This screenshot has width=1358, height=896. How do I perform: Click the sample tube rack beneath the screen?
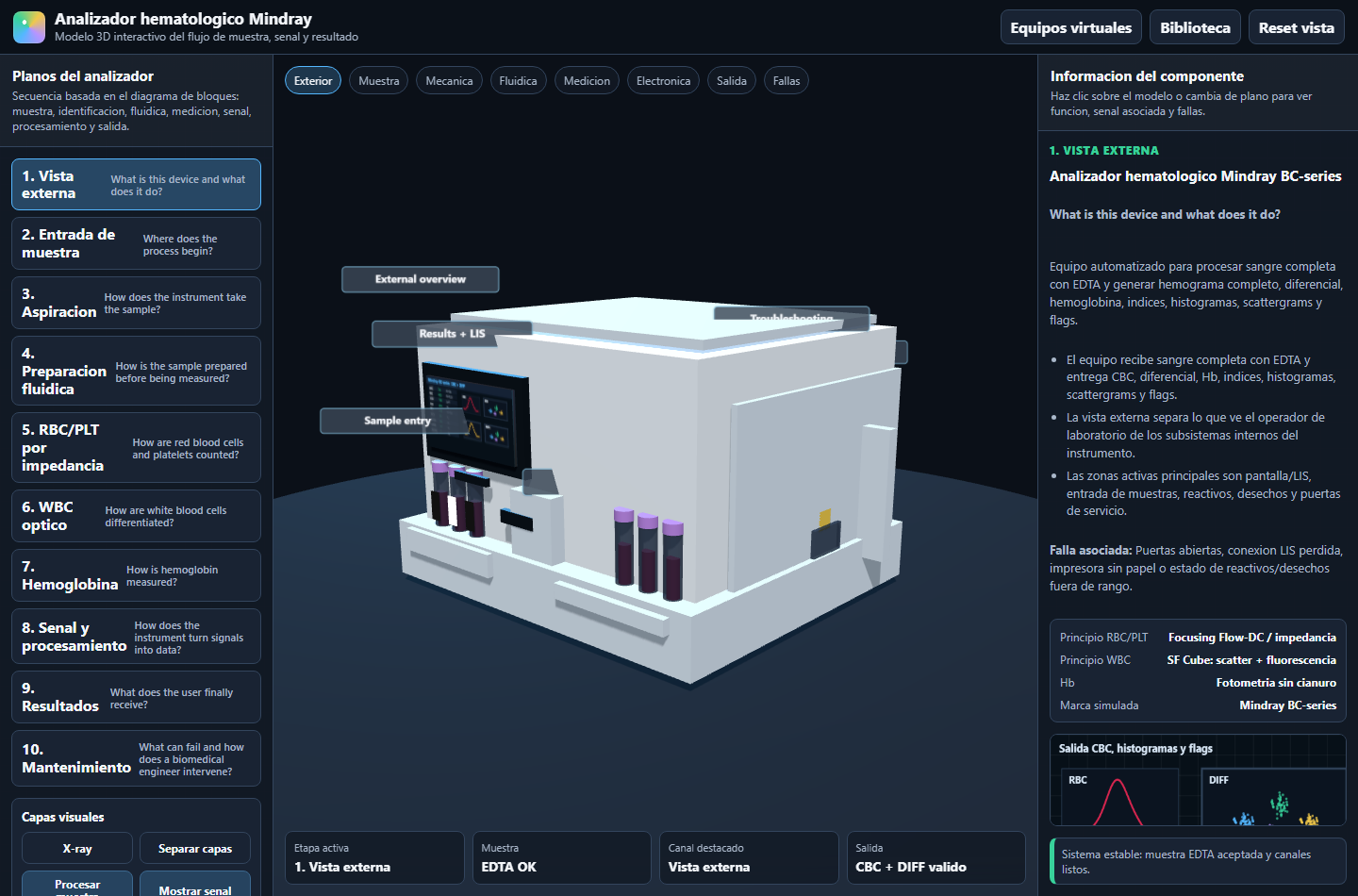[x=458, y=498]
